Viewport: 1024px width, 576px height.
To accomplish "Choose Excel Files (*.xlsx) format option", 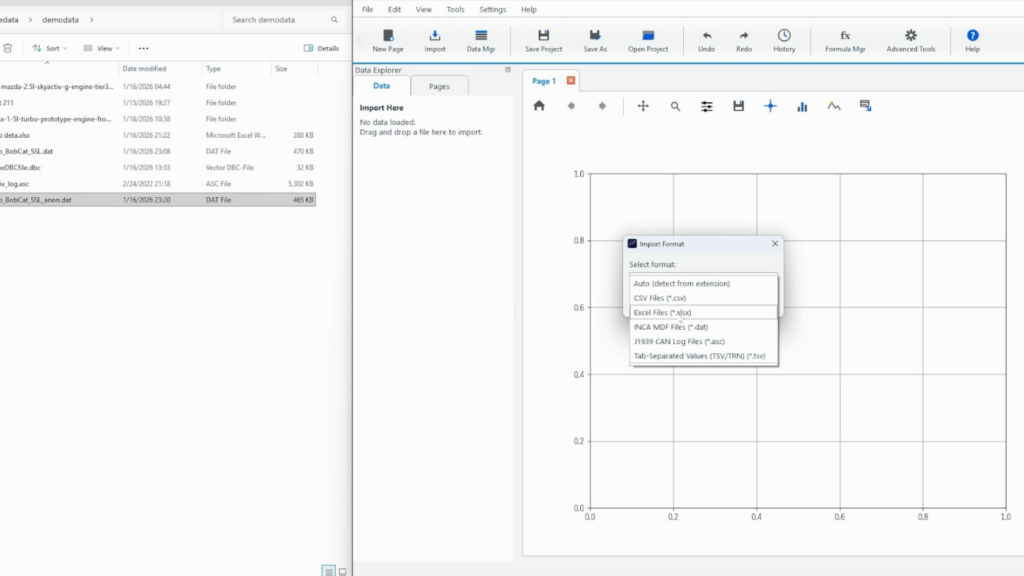I will [662, 312].
